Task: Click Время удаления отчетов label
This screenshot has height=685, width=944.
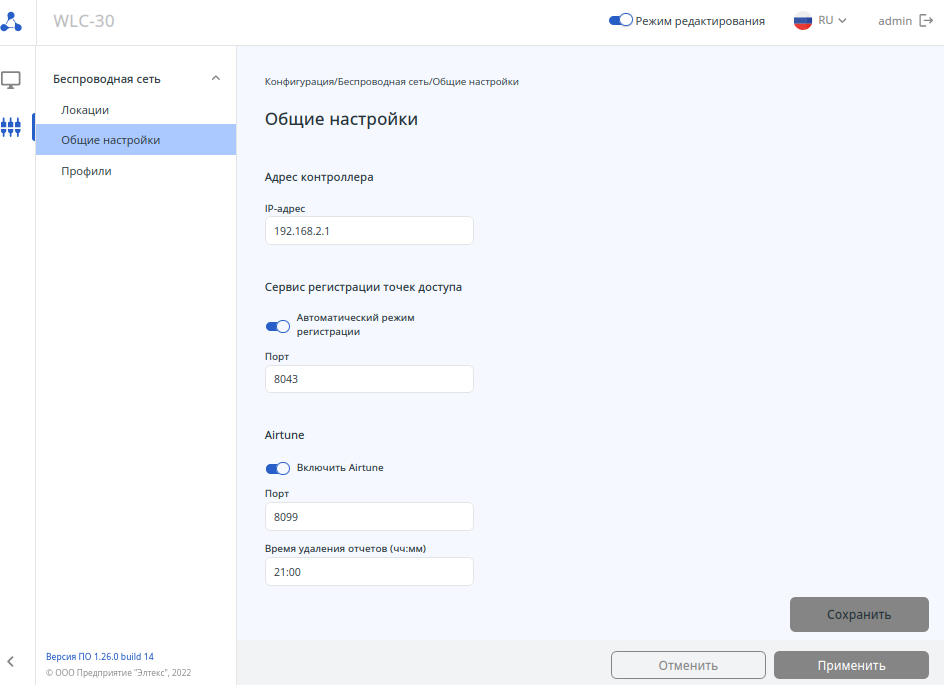Action: pos(346,548)
